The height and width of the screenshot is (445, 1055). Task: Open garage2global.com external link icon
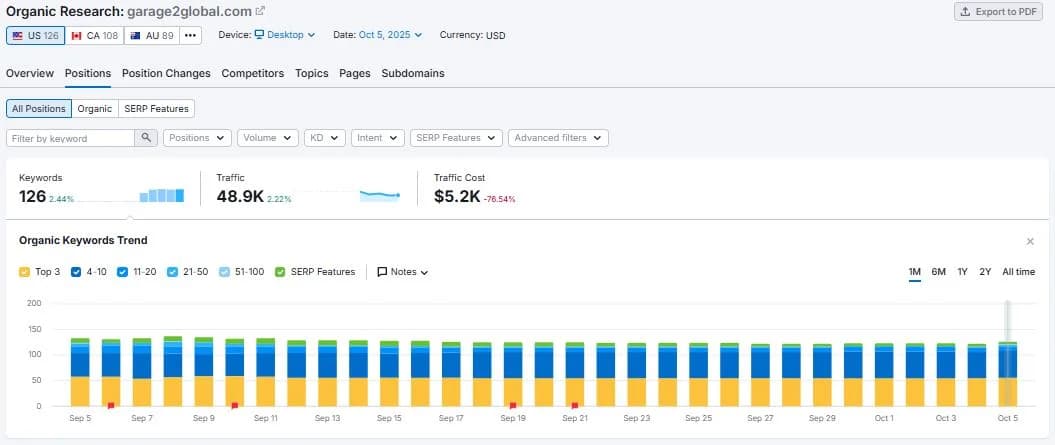coord(260,11)
